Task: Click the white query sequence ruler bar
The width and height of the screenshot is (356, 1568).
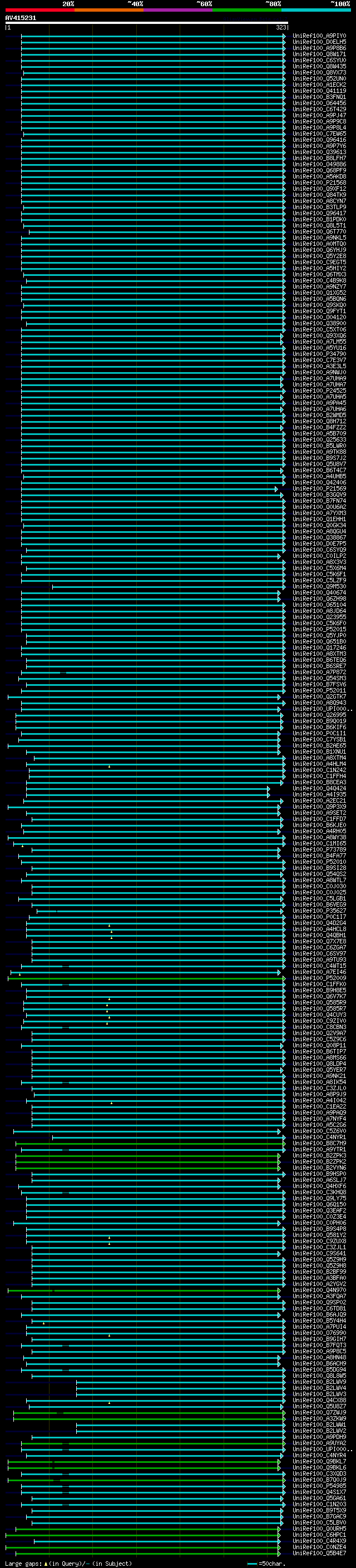Action: click(147, 22)
